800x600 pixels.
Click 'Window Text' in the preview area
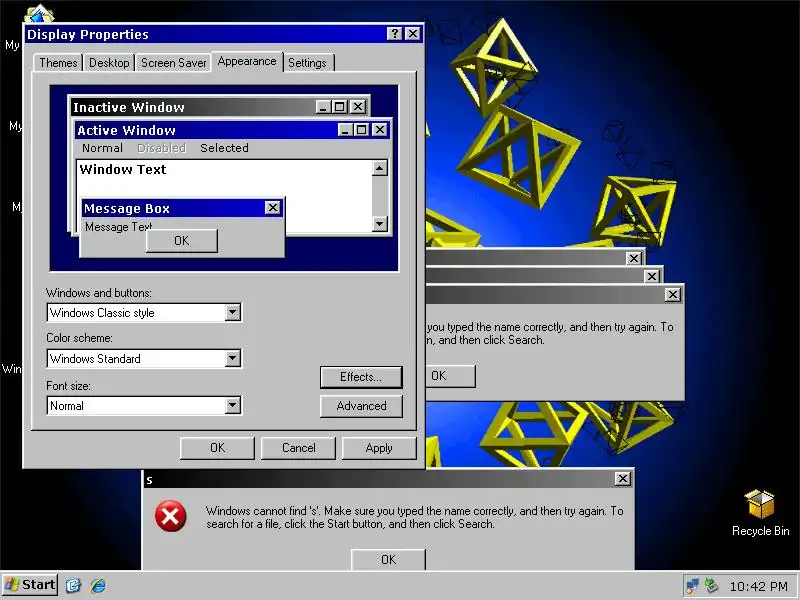[x=123, y=169]
